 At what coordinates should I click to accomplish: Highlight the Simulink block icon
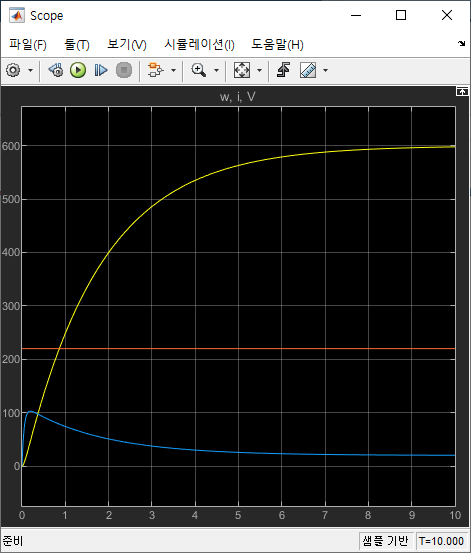tap(156, 70)
